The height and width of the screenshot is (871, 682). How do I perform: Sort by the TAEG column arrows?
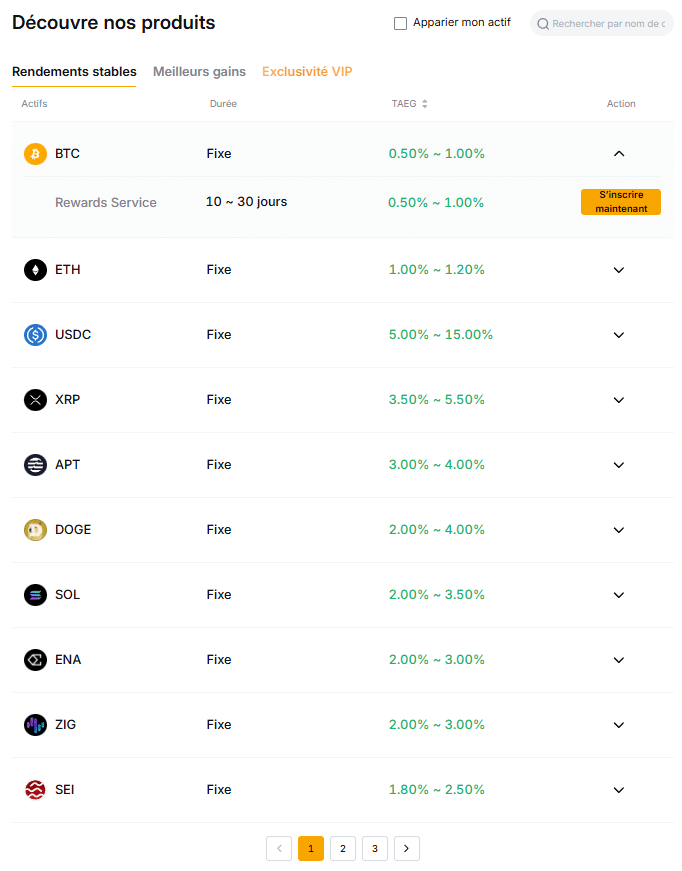coord(424,104)
